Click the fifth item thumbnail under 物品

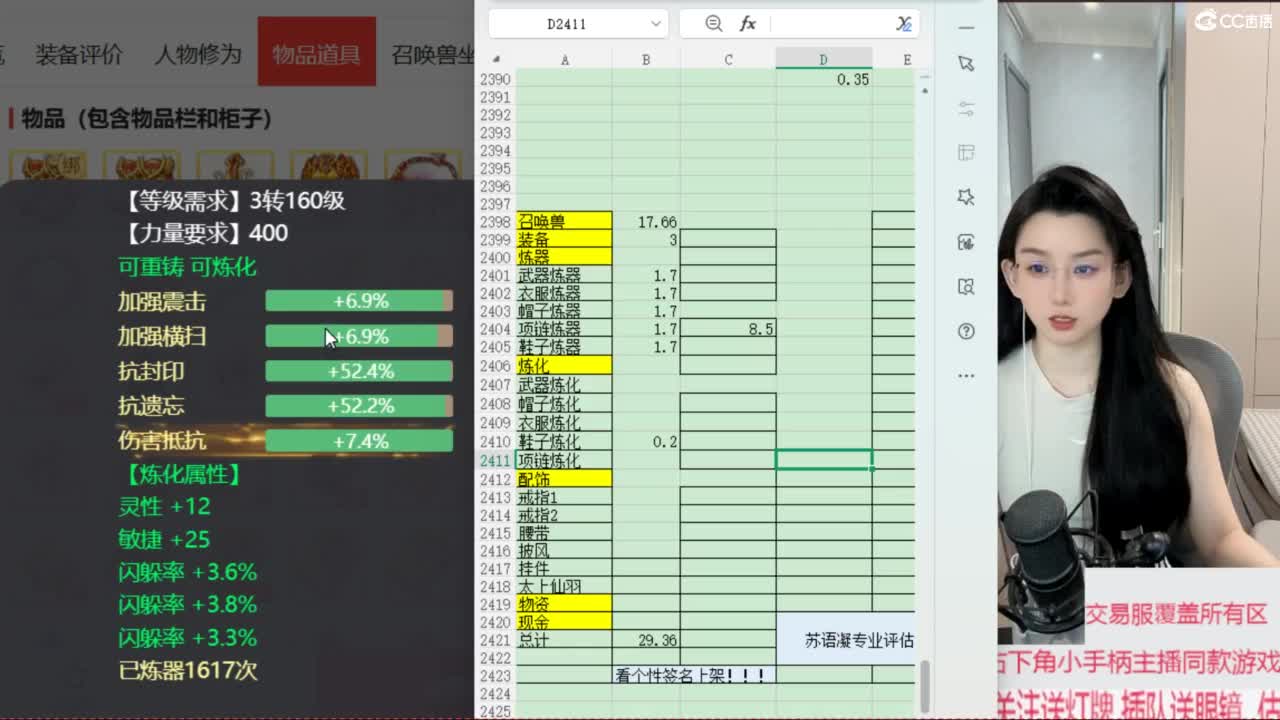(423, 165)
